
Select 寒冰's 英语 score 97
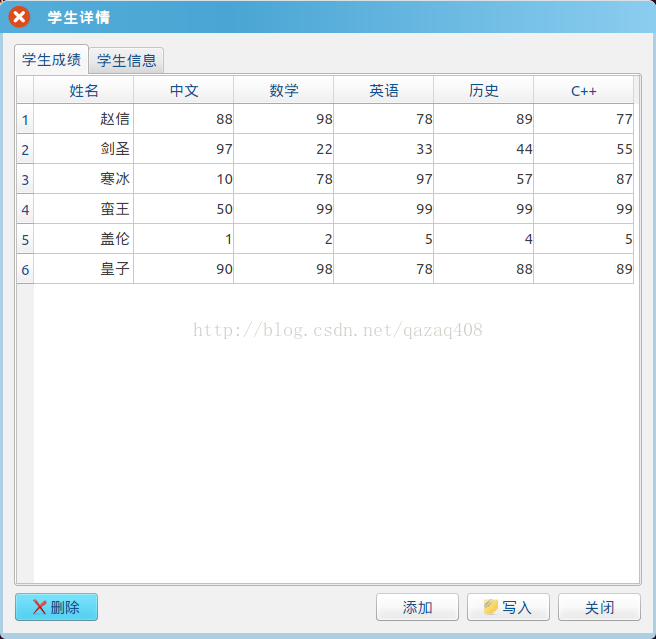point(384,179)
